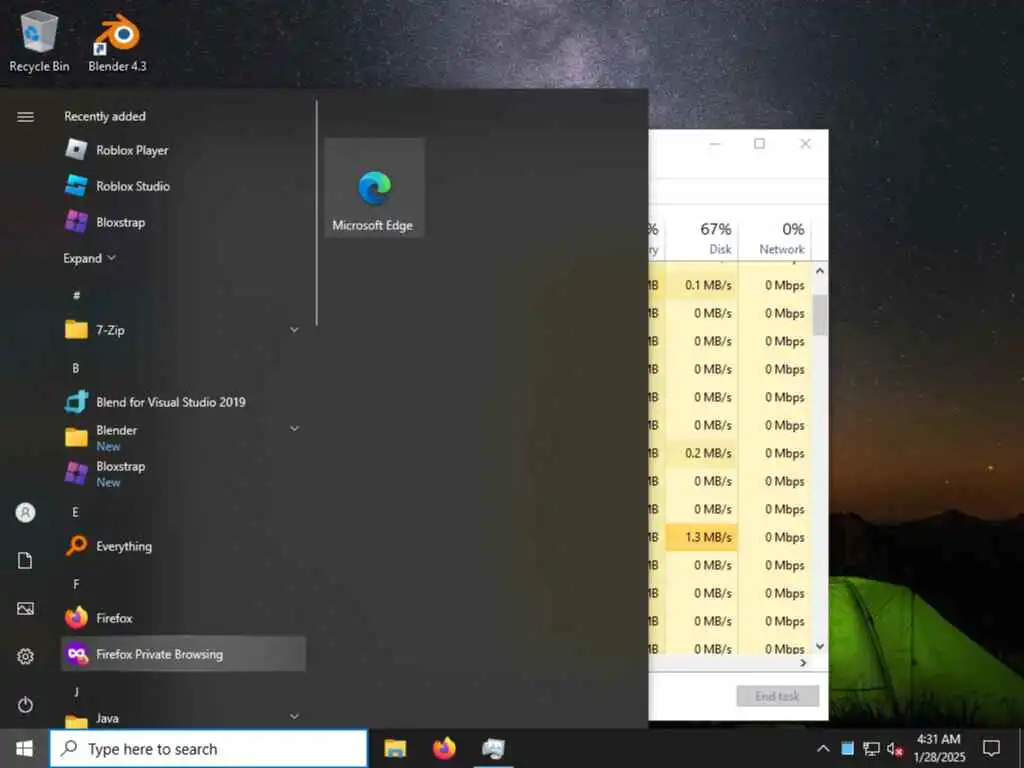
Task: Select Blender 4.3 desktop shortcut
Action: [x=118, y=40]
